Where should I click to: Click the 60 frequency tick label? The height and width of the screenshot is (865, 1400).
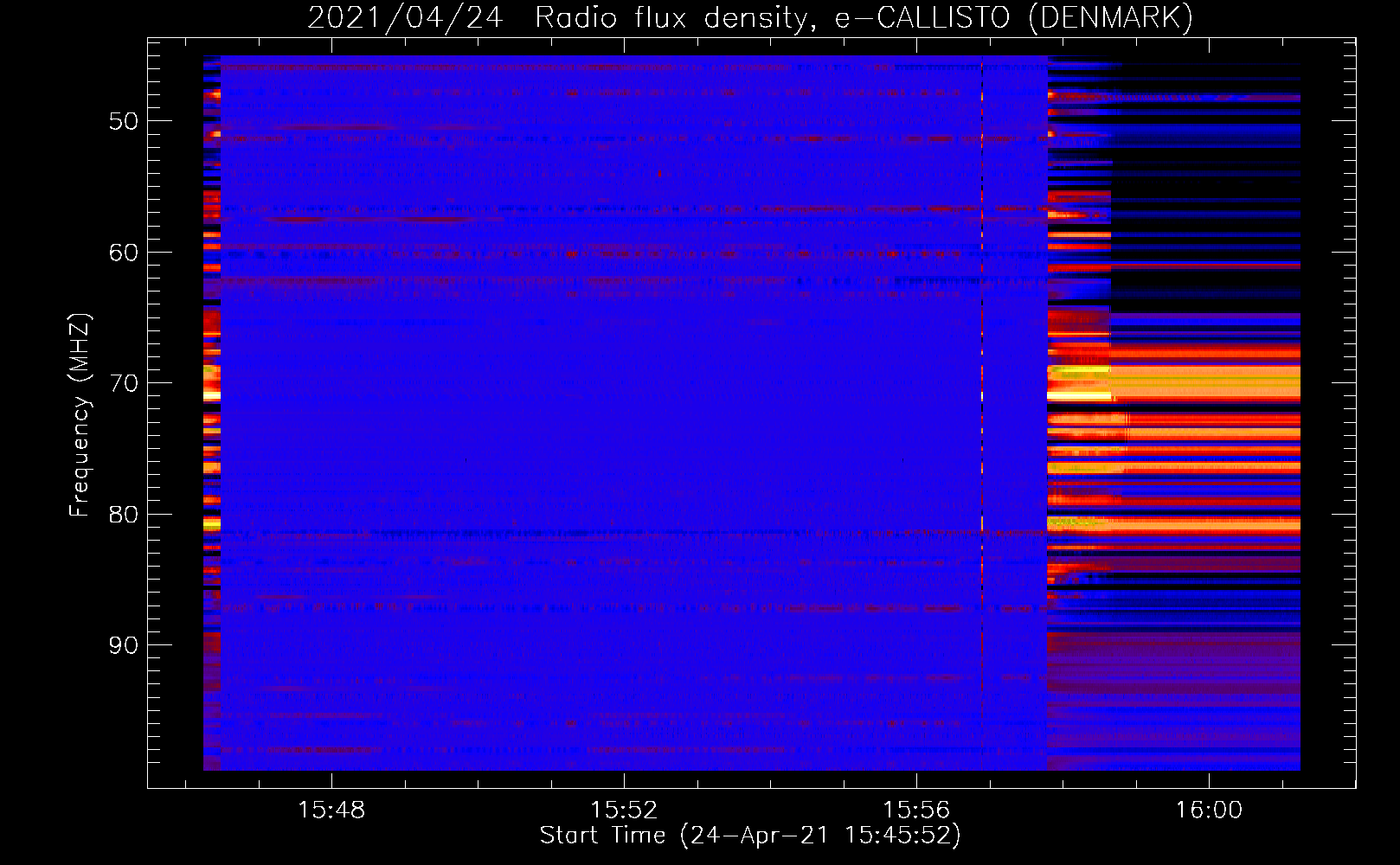pyautogui.click(x=124, y=253)
